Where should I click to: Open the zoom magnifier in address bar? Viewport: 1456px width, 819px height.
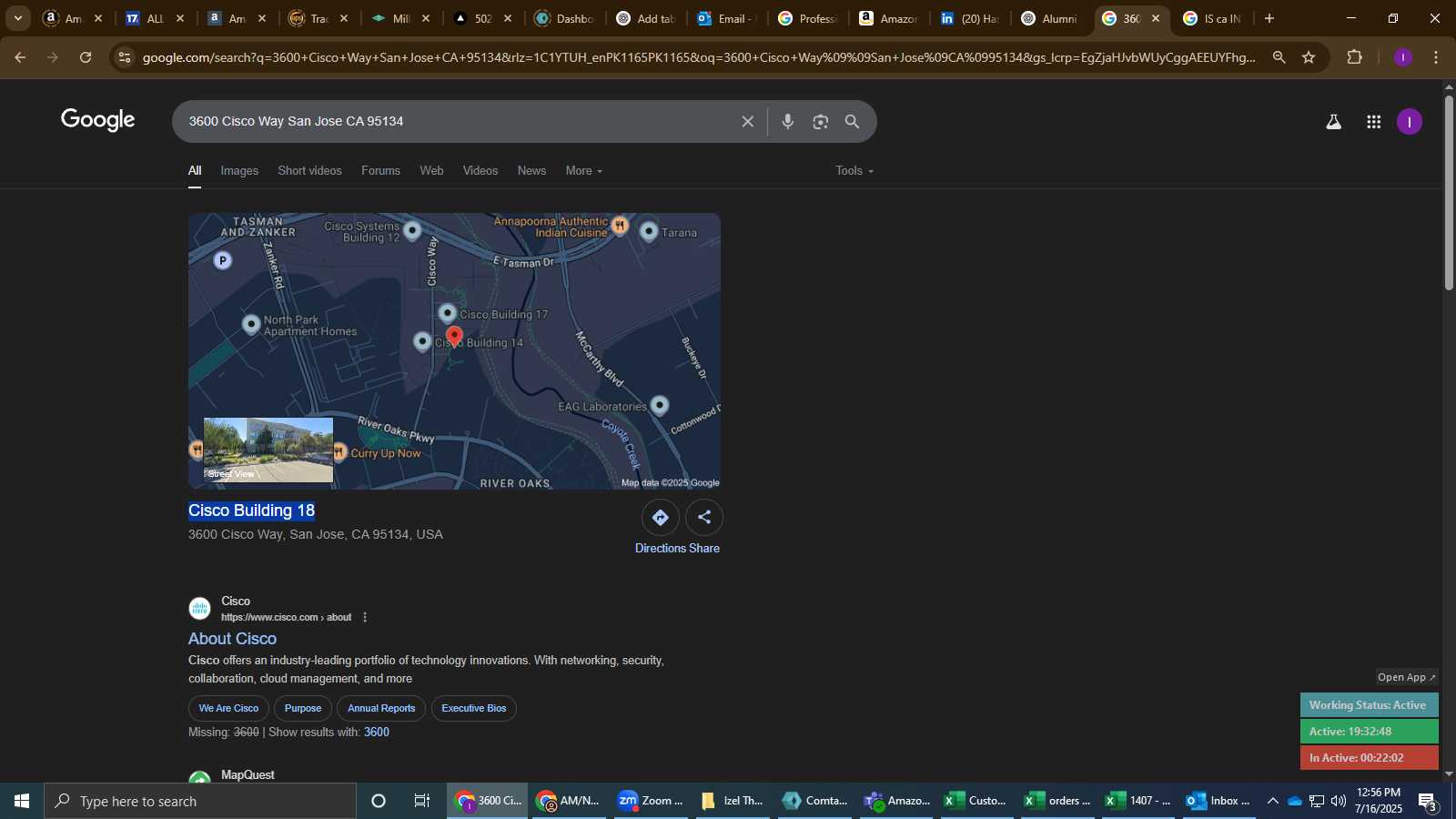[x=1279, y=57]
